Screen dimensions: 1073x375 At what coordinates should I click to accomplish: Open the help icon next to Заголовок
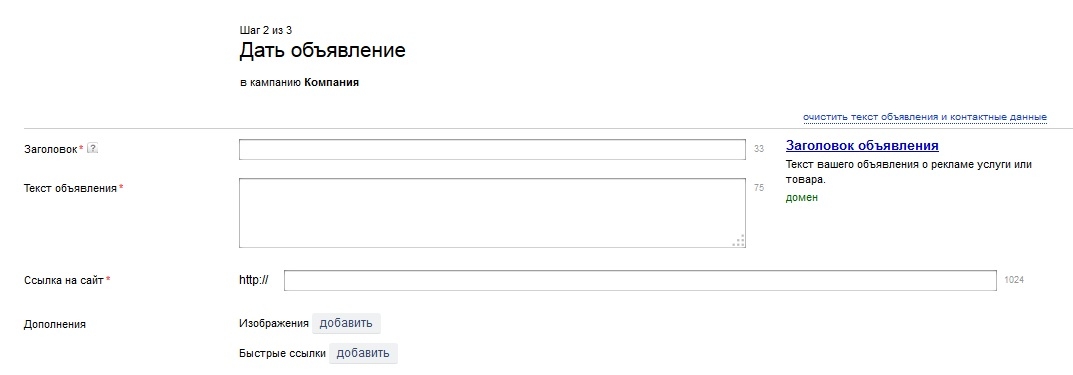93,148
